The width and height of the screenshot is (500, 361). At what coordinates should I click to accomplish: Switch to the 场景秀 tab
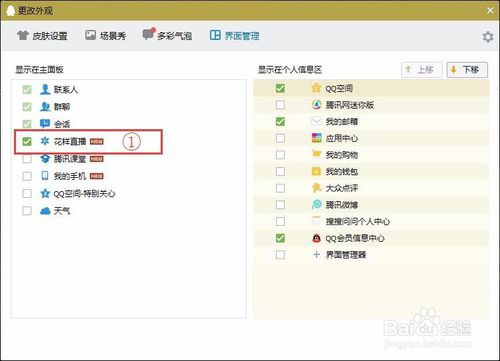coord(105,35)
